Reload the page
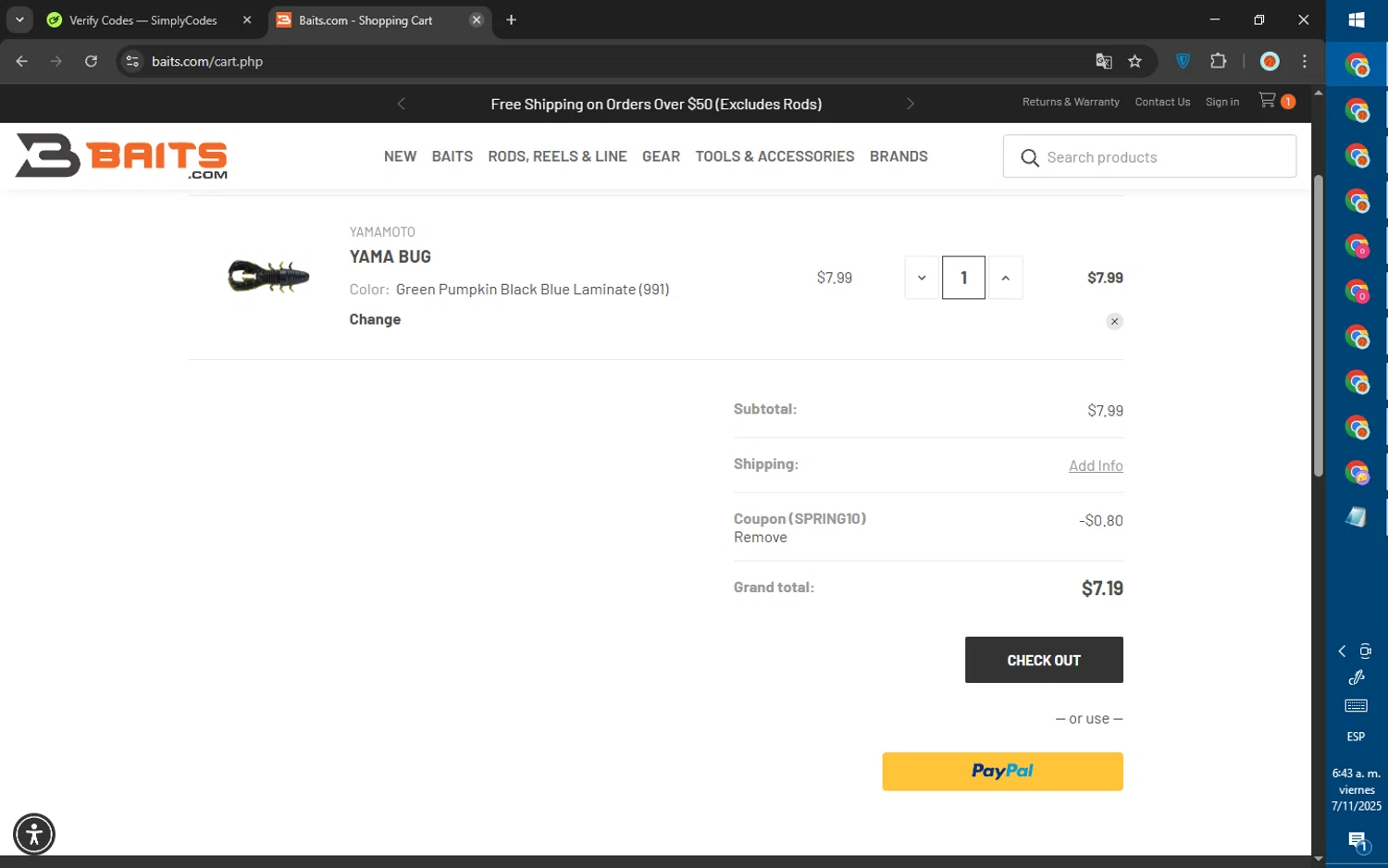 91,61
